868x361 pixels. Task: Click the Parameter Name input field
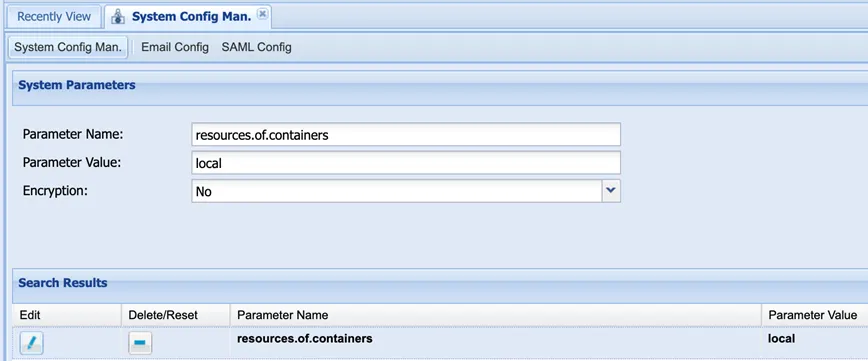(x=406, y=135)
